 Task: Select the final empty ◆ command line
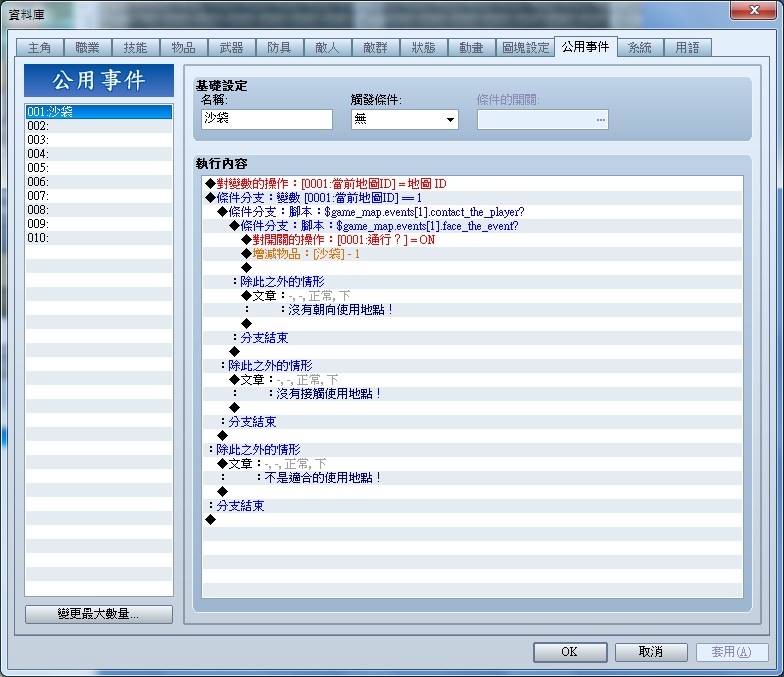point(472,520)
